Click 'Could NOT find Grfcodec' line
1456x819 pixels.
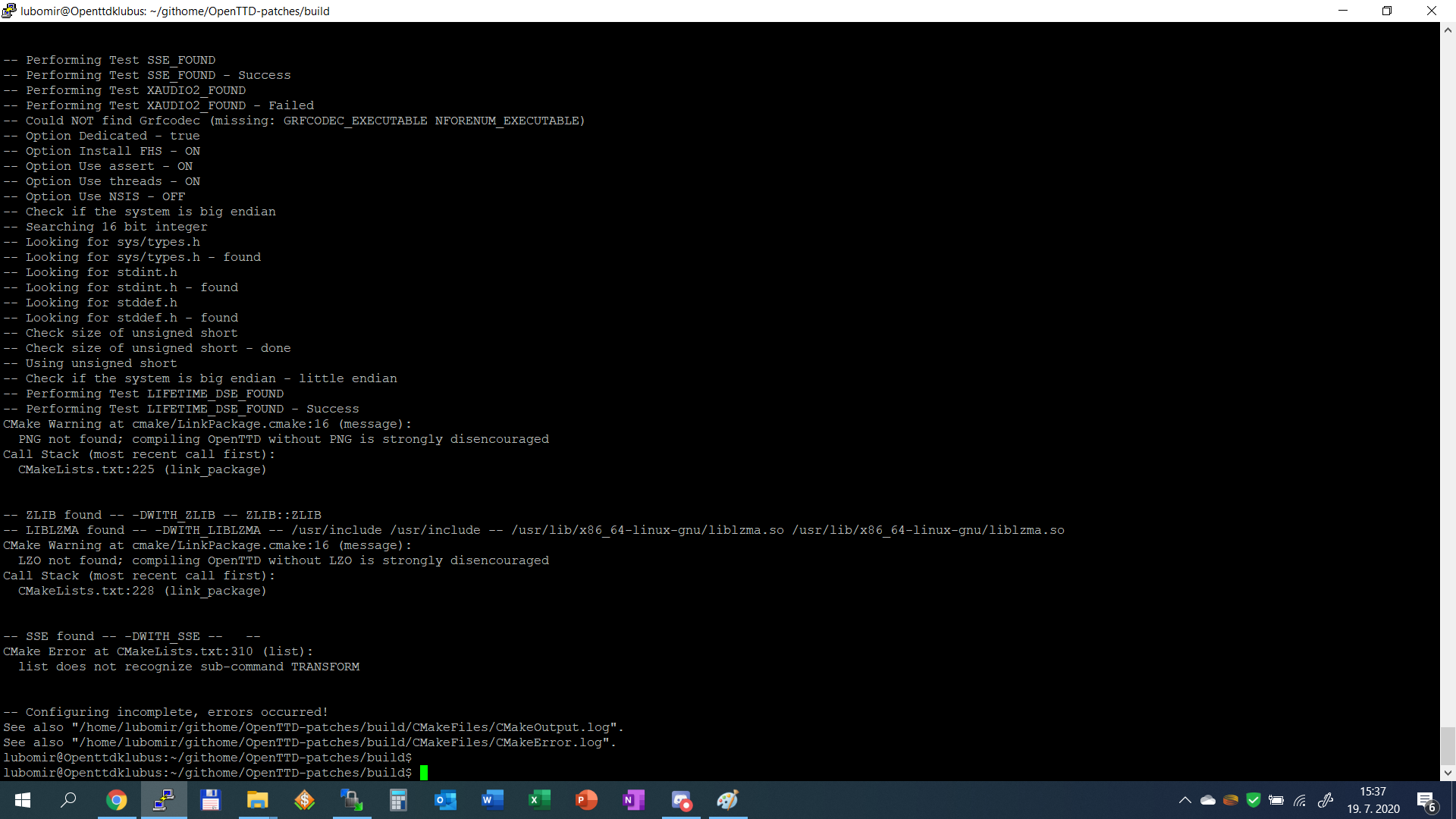[x=294, y=121]
